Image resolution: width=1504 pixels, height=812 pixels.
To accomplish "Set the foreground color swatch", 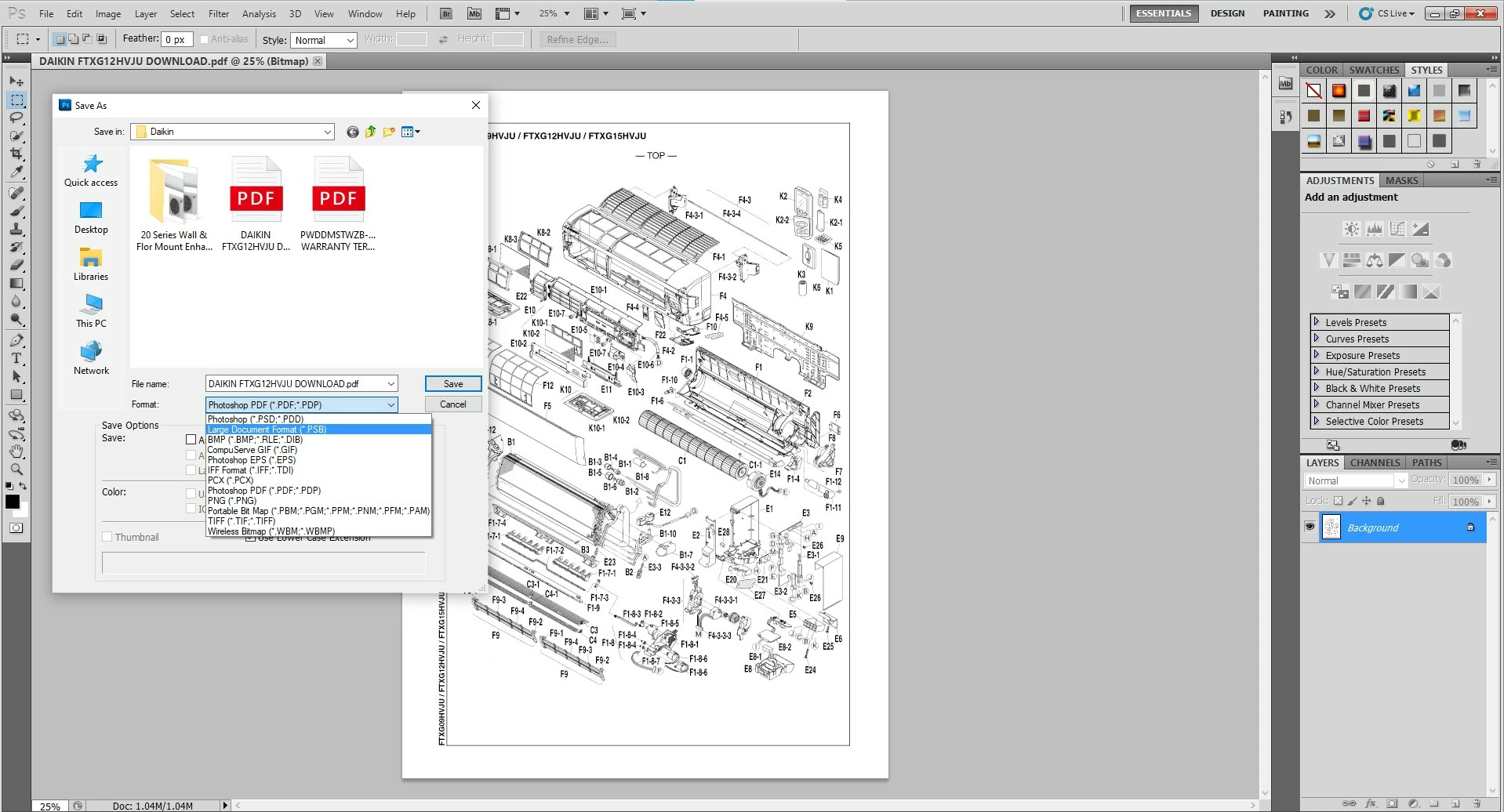I will (x=13, y=502).
